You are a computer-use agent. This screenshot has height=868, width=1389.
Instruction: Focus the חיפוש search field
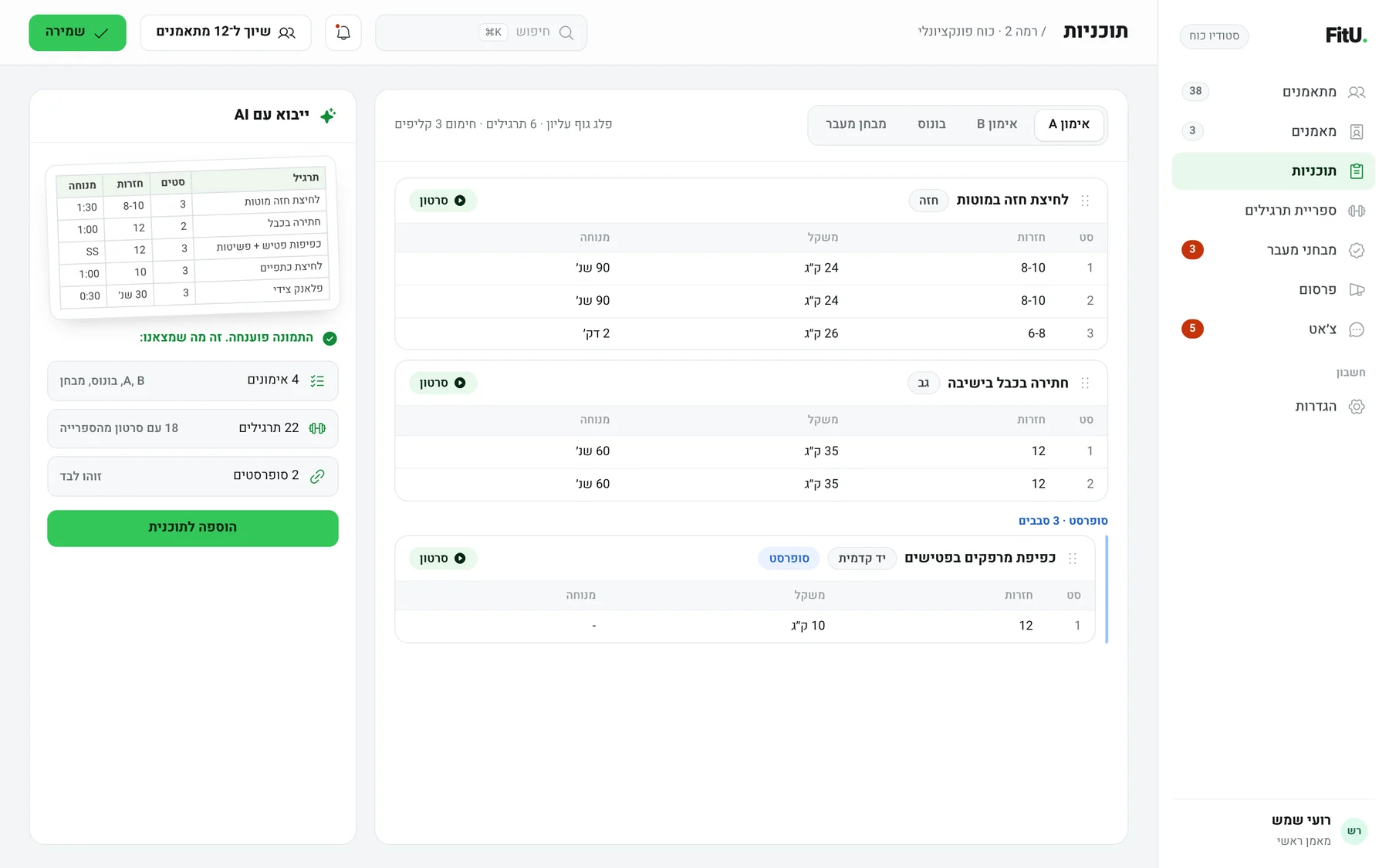[481, 32]
